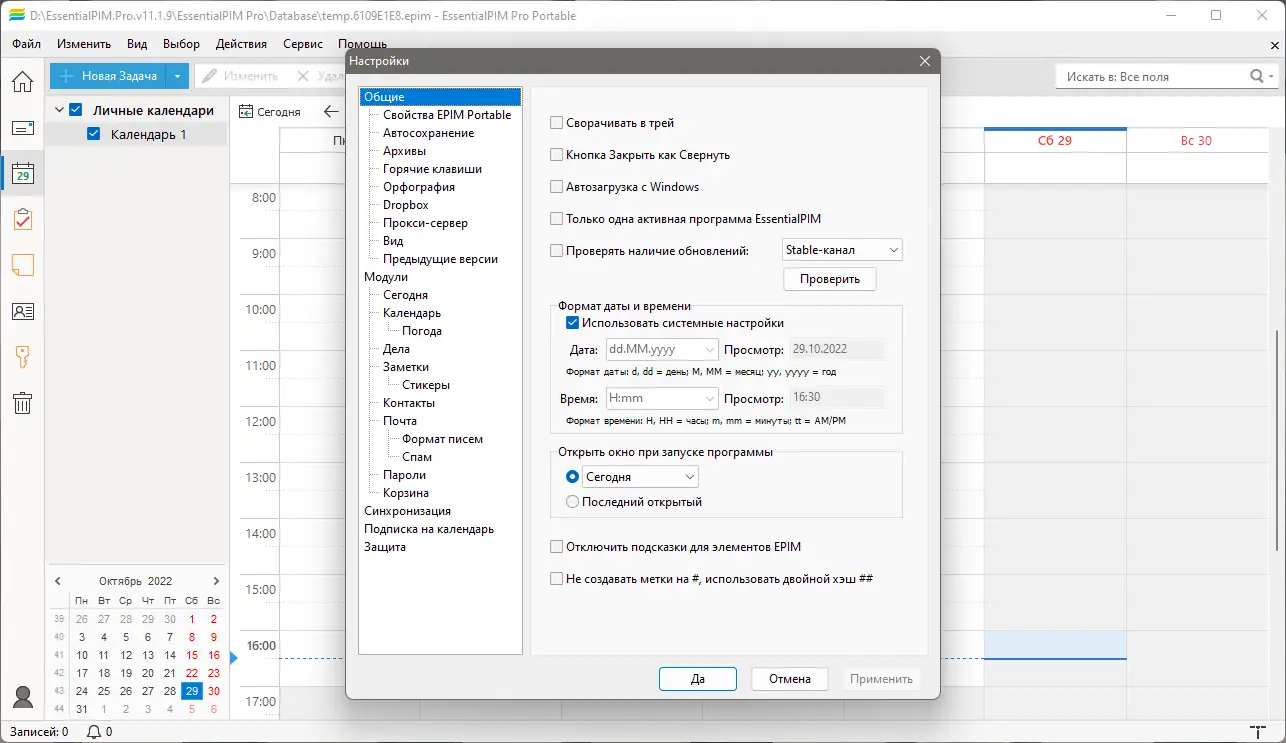
Task: Open the Passwords key icon
Action: click(22, 357)
